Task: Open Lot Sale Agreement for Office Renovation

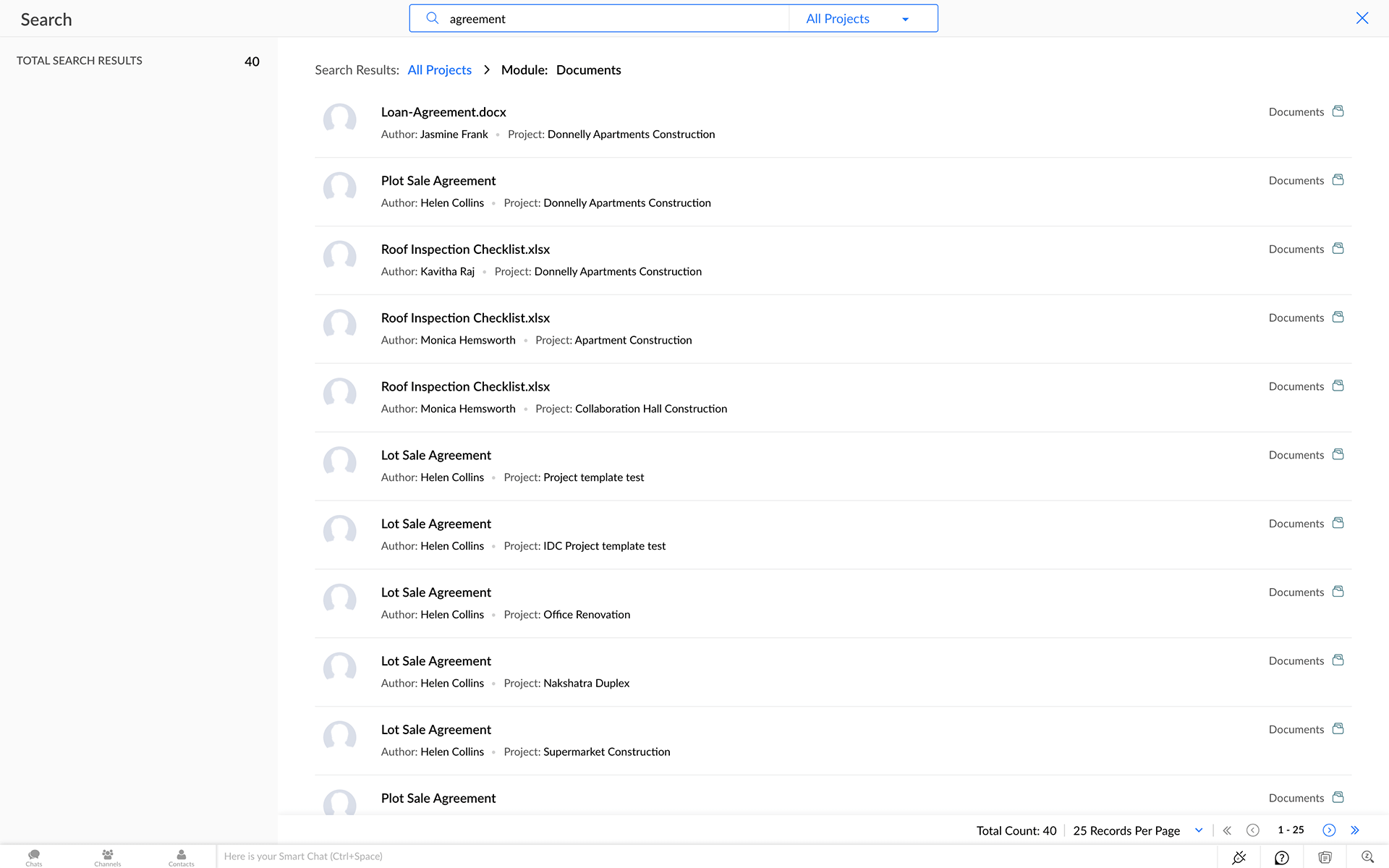Action: point(436,592)
